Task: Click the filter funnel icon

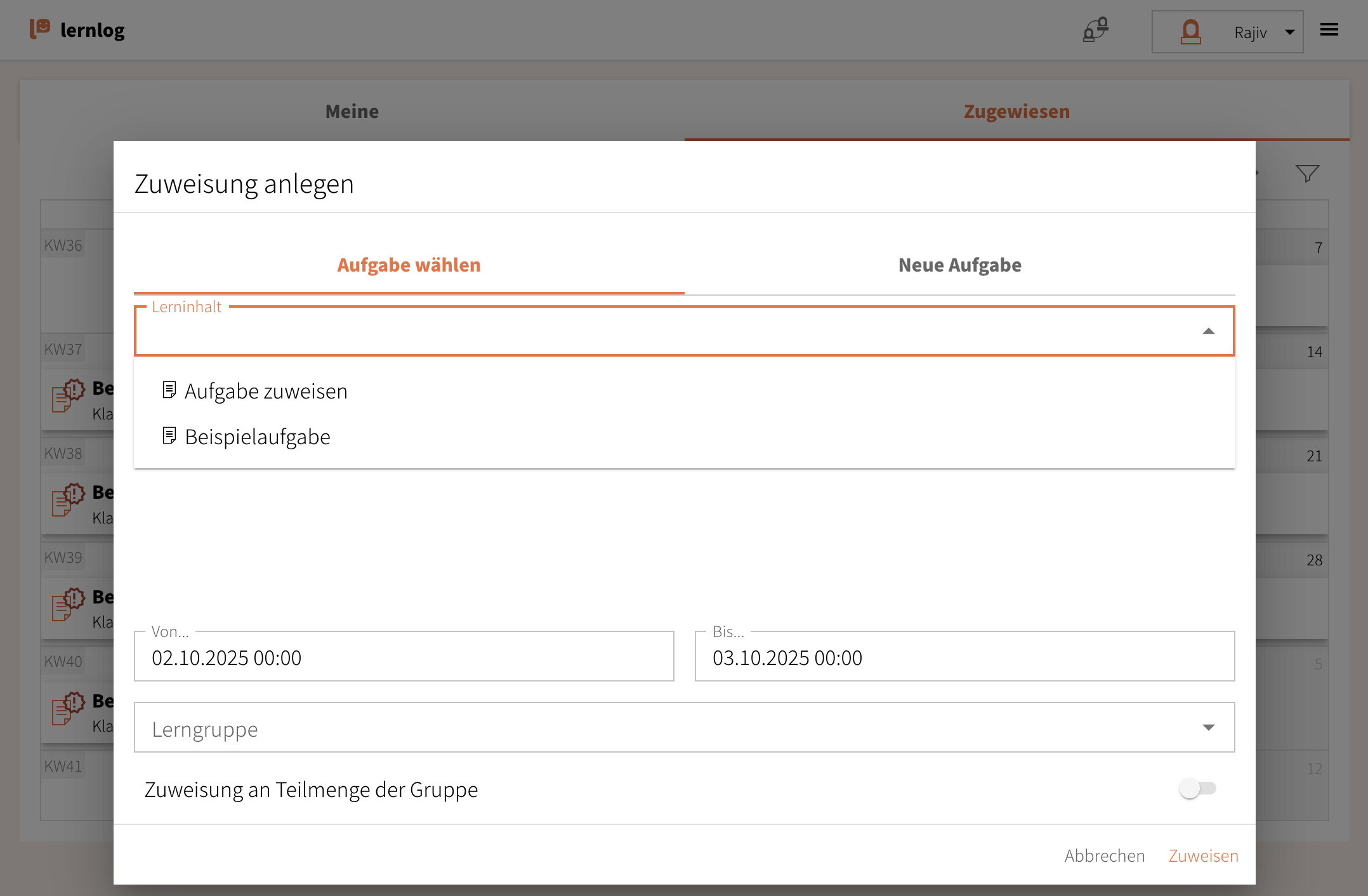Action: coord(1307,173)
